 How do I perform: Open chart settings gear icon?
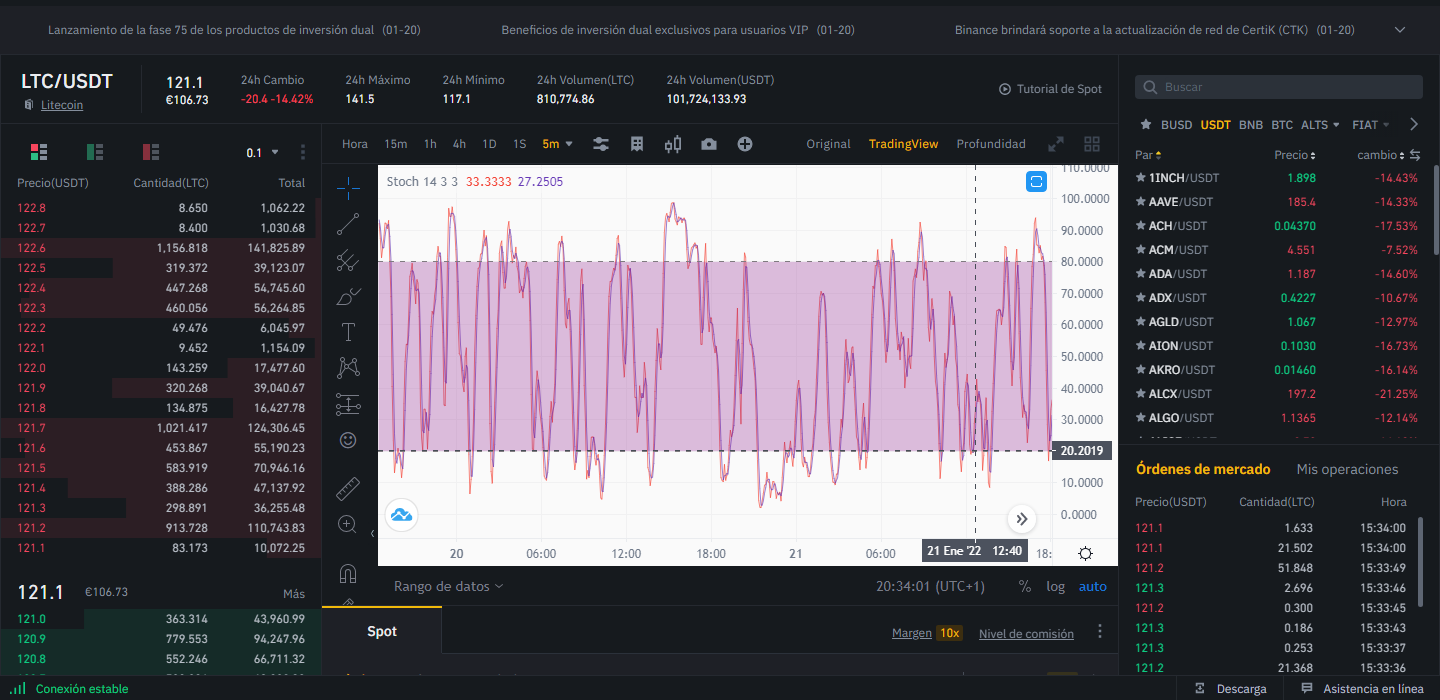[x=1085, y=553]
